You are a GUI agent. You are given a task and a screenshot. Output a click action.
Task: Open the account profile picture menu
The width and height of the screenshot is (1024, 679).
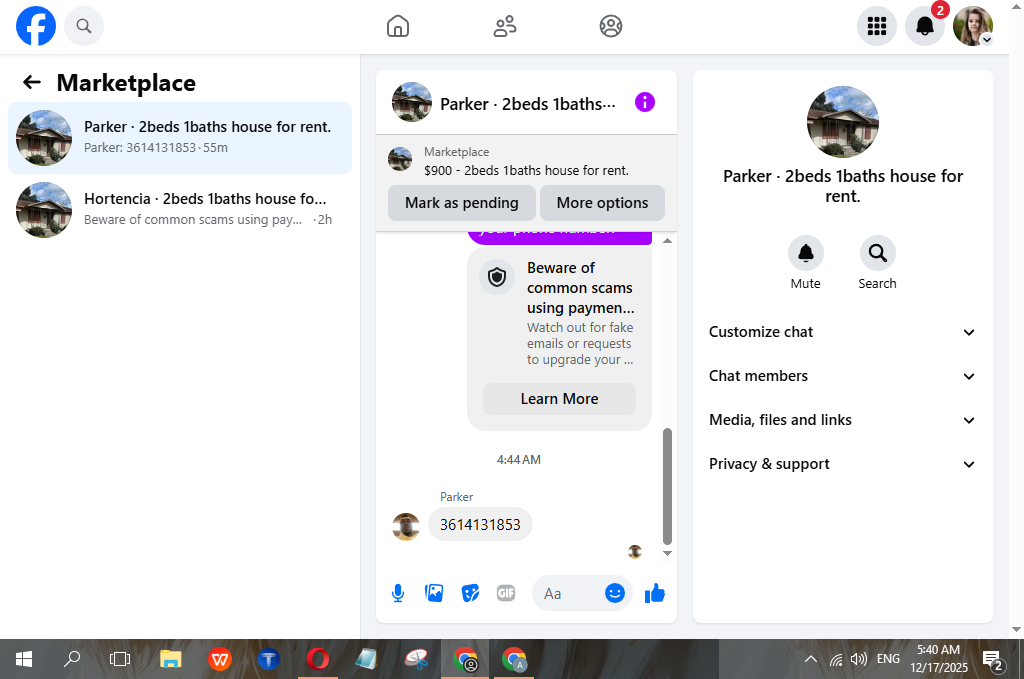coord(973,26)
